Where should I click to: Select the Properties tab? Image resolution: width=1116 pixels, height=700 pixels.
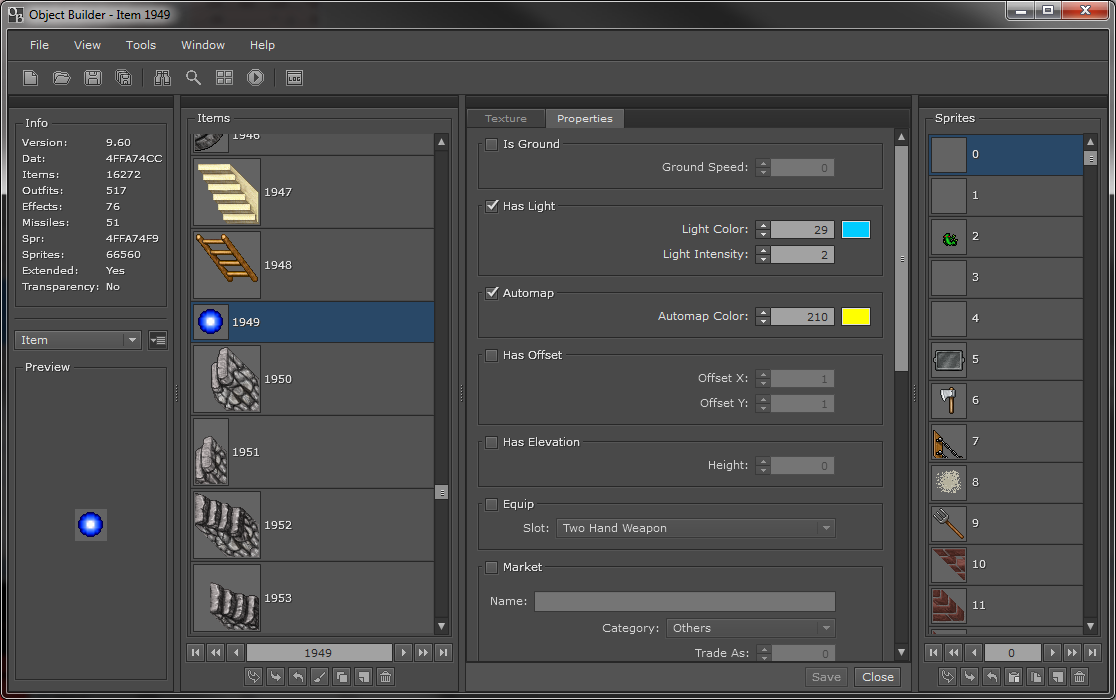pyautogui.click(x=585, y=119)
